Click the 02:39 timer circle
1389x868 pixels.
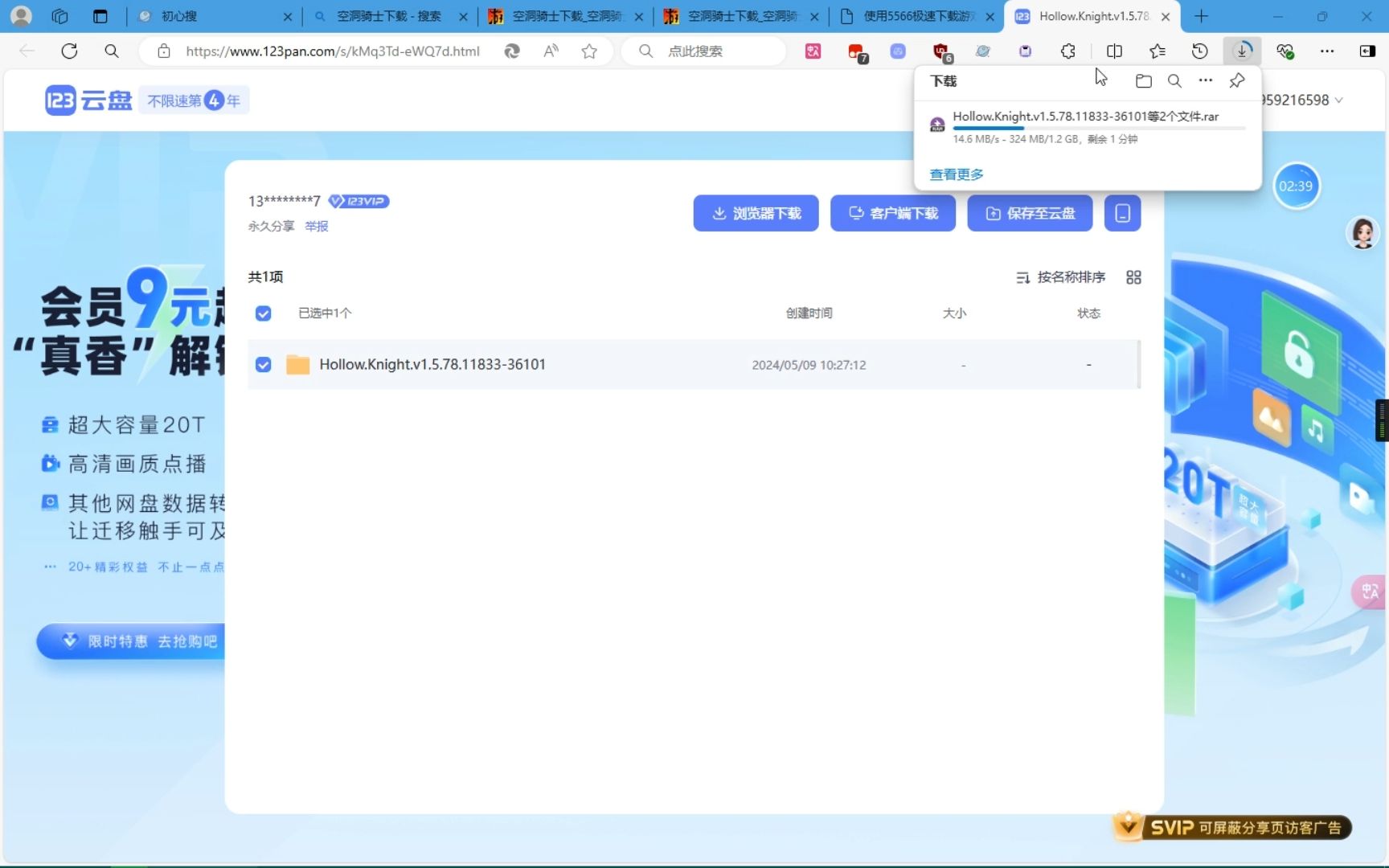tap(1295, 186)
